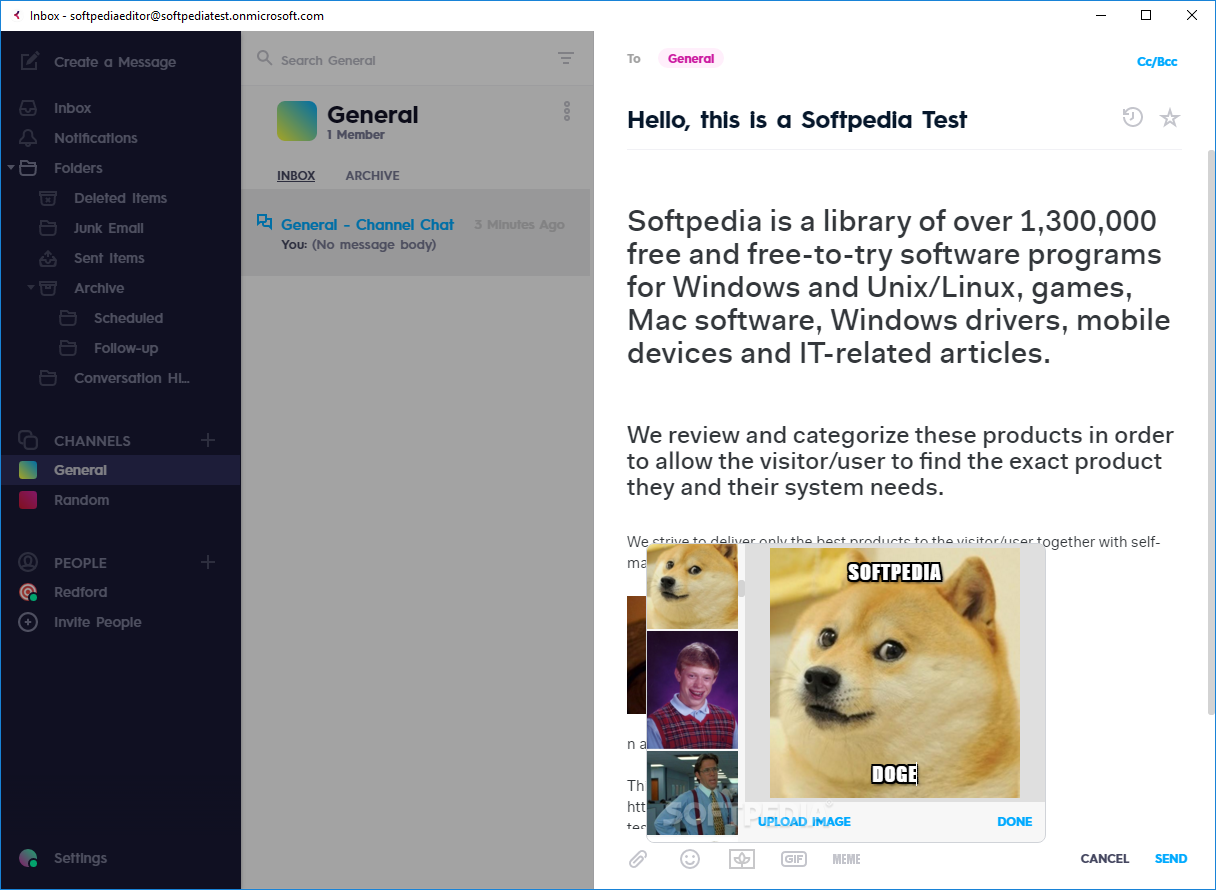Image resolution: width=1216 pixels, height=890 pixels.
Task: Click the SOFTPEDIA top meme caption
Action: pos(894,572)
